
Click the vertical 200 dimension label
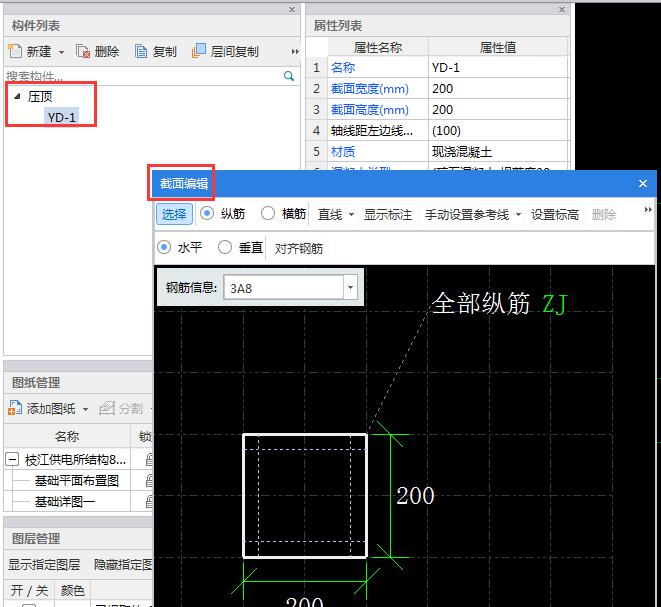415,495
